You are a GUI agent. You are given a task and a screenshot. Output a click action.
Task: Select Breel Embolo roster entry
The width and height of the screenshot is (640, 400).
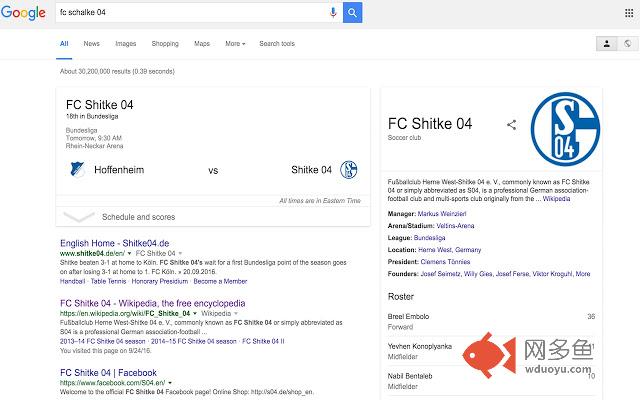click(410, 316)
